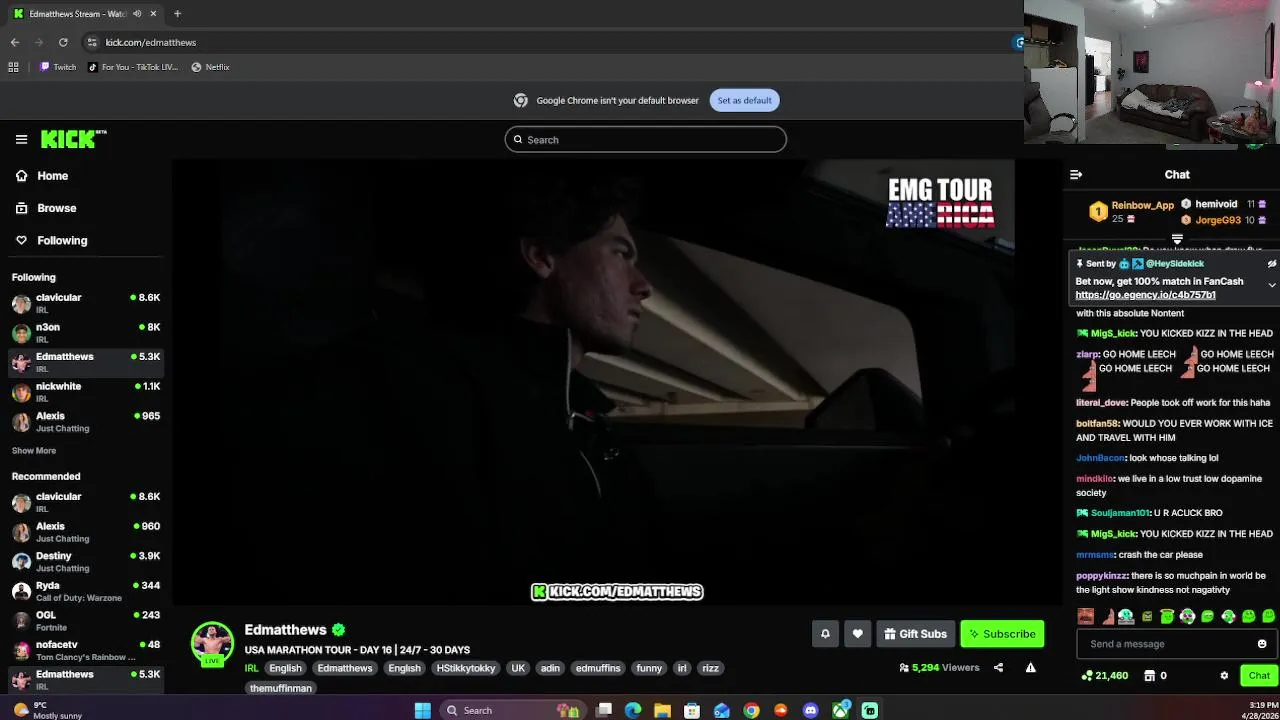Open Destiny channel in Recommended
Image resolution: width=1280 pixels, height=720 pixels.
86,561
